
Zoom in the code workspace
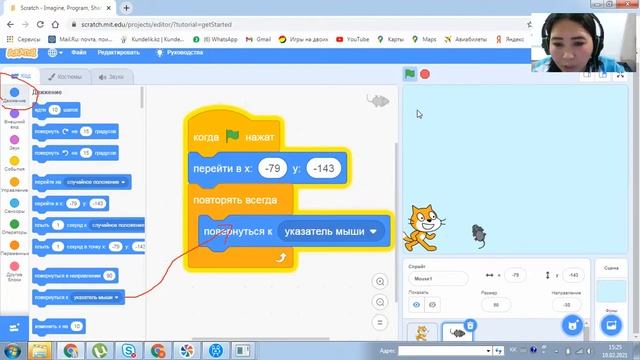[x=380, y=281]
